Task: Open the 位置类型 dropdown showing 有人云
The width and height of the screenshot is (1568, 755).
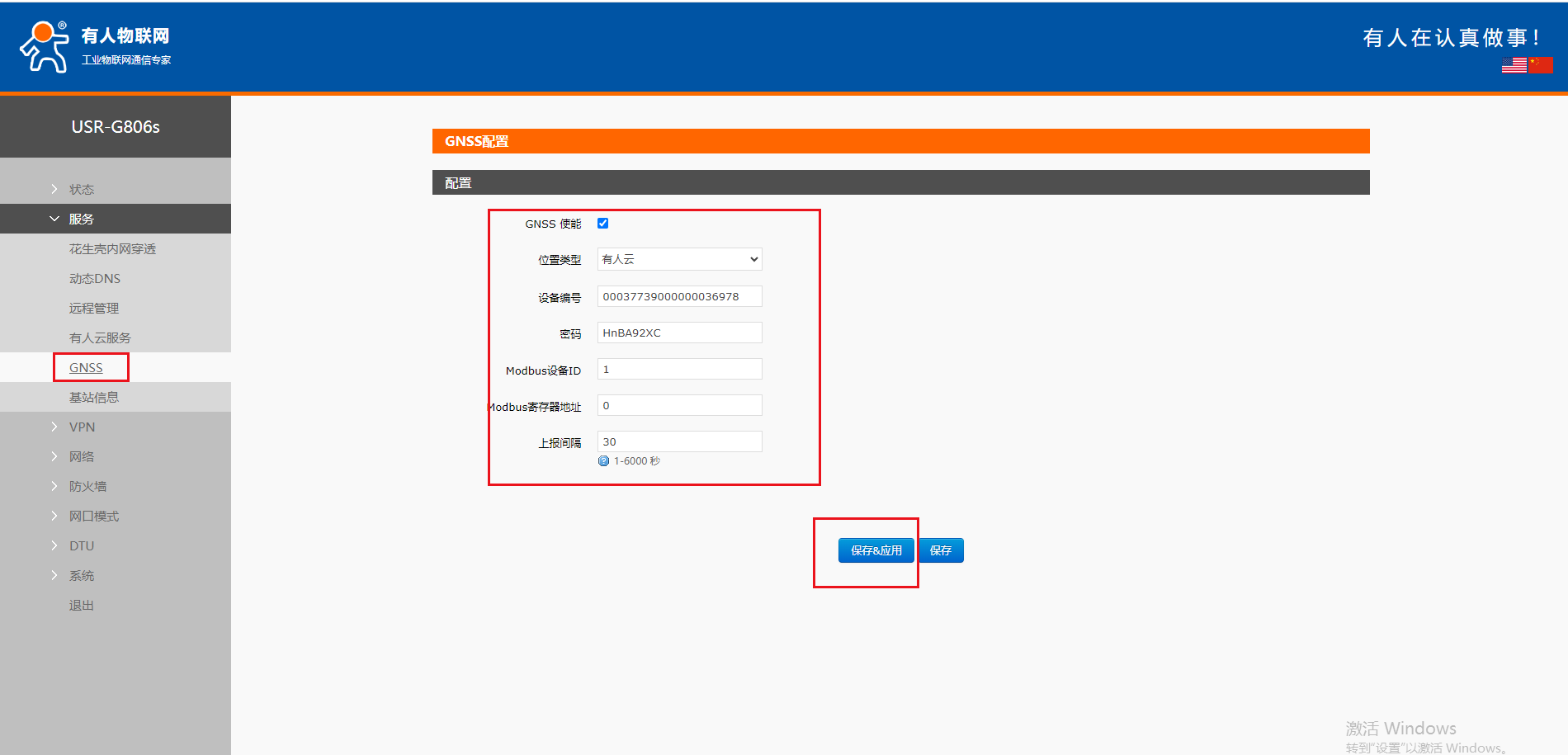Action: tap(679, 259)
